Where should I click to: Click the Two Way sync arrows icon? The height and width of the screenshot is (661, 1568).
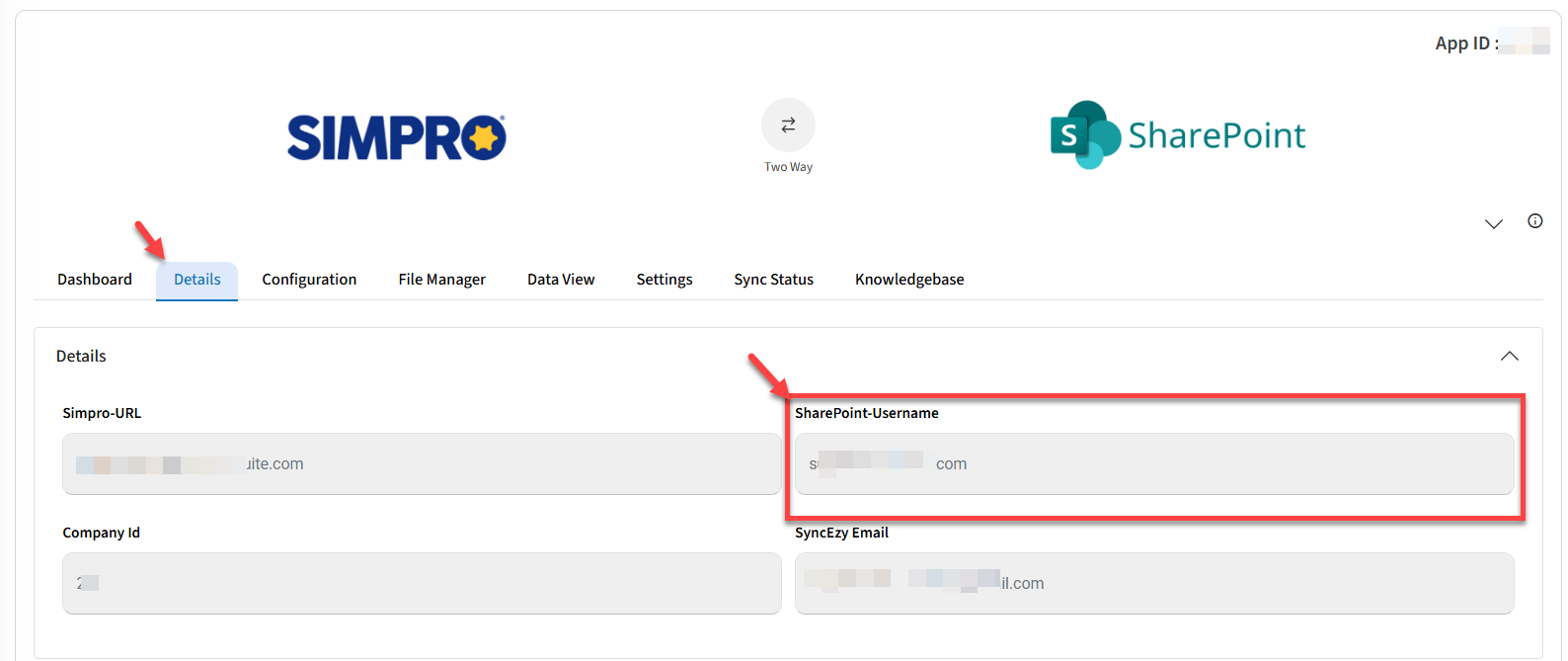pos(788,125)
